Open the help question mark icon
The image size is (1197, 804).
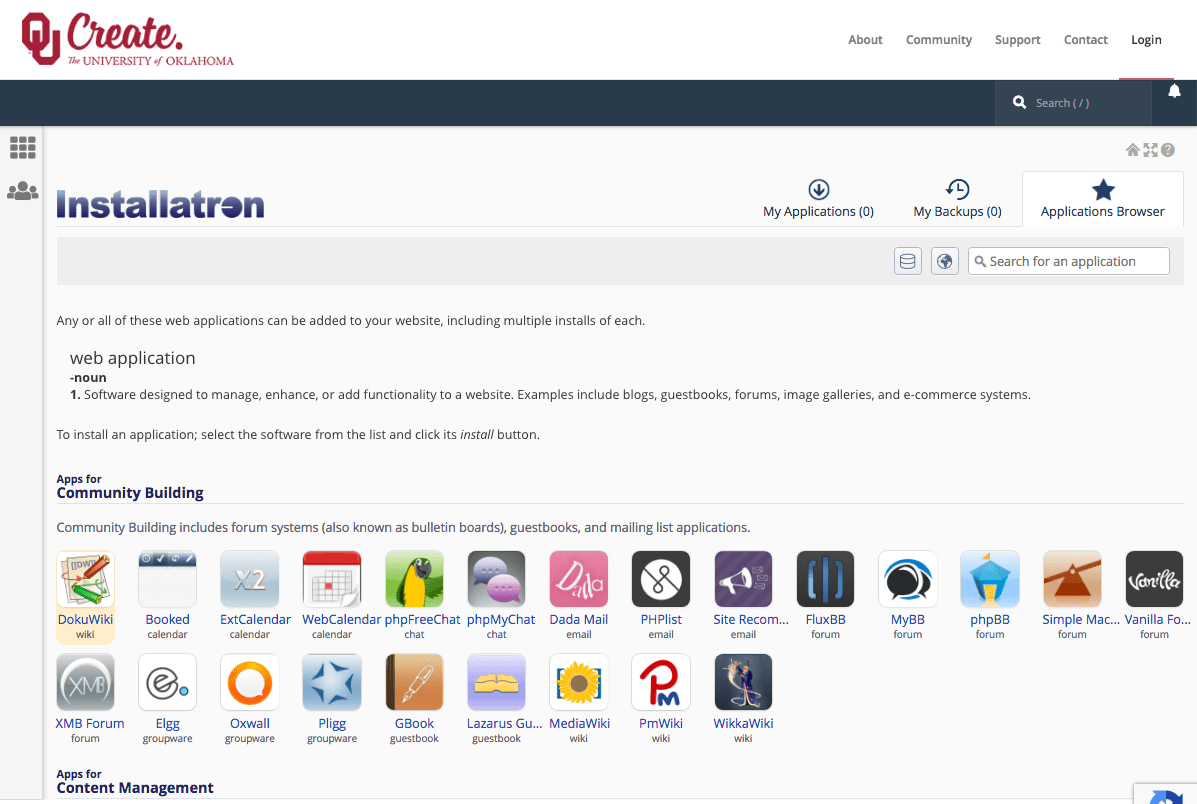point(1168,150)
